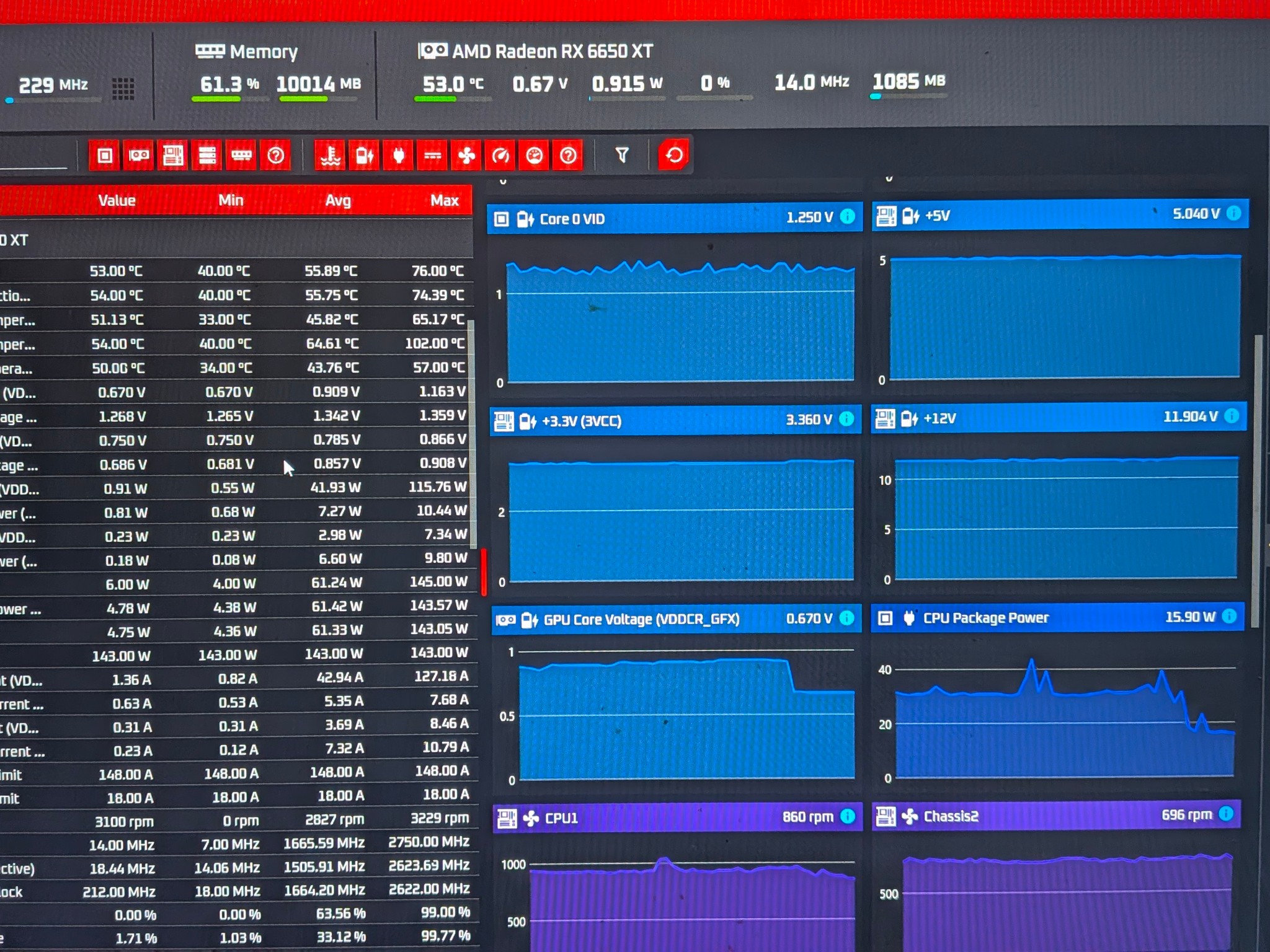Show info for the CPU1 fan graph
This screenshot has width=1270, height=952.
[847, 816]
